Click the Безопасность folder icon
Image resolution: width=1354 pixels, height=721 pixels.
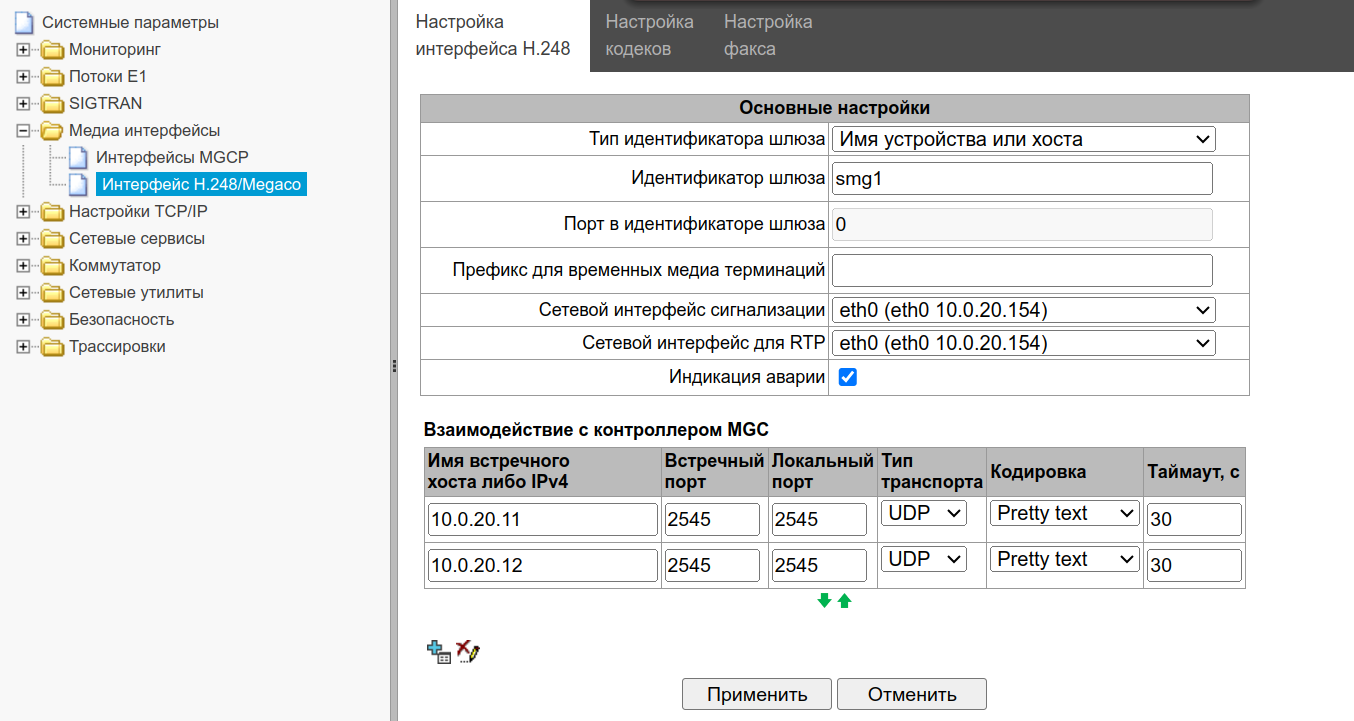pos(52,320)
